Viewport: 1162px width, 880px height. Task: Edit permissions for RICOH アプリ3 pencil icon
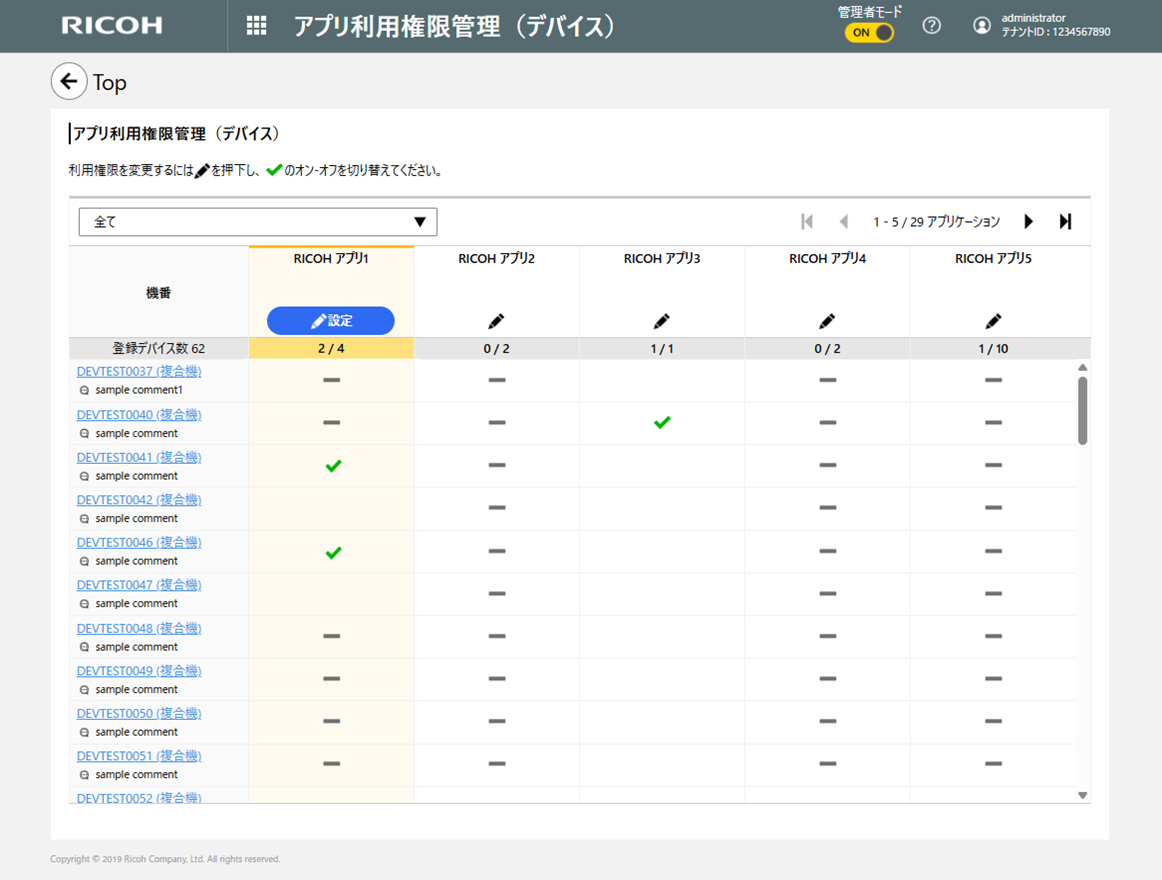pyautogui.click(x=661, y=321)
